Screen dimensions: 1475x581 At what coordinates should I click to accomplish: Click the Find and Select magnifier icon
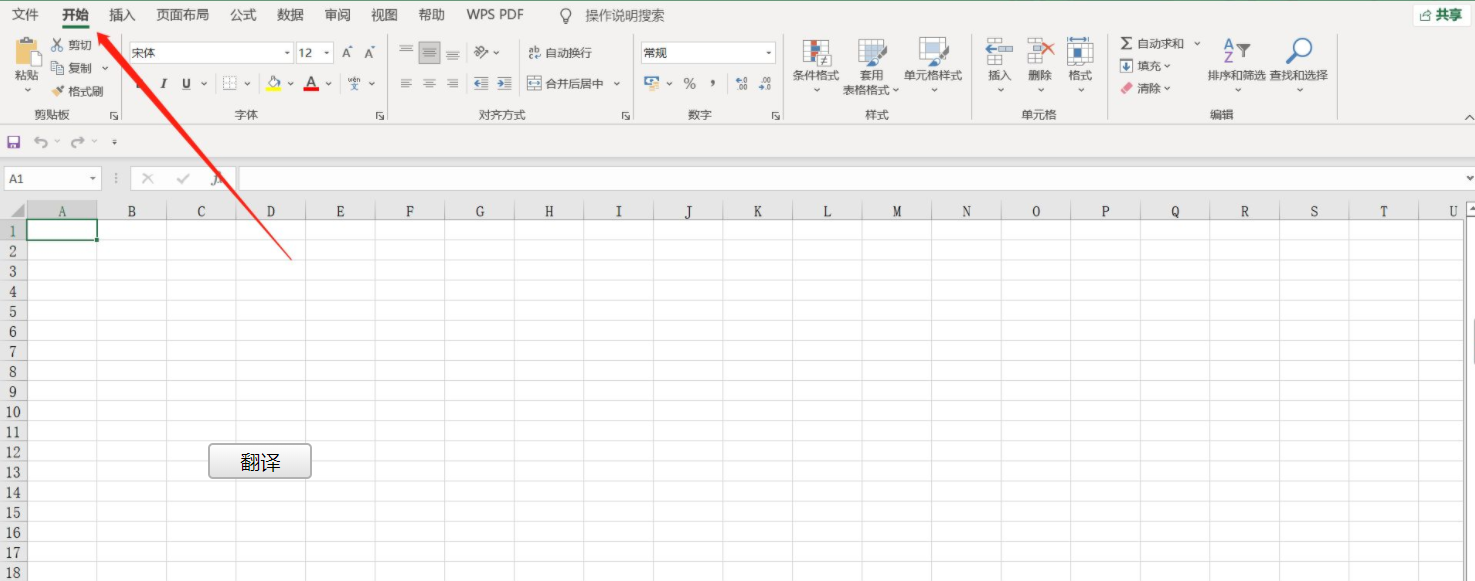pyautogui.click(x=1298, y=52)
